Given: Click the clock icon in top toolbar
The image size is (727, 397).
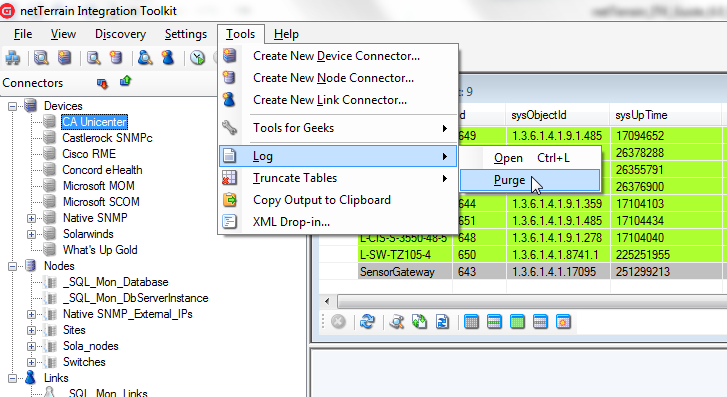Looking at the screenshot, I should pyautogui.click(x=198, y=58).
